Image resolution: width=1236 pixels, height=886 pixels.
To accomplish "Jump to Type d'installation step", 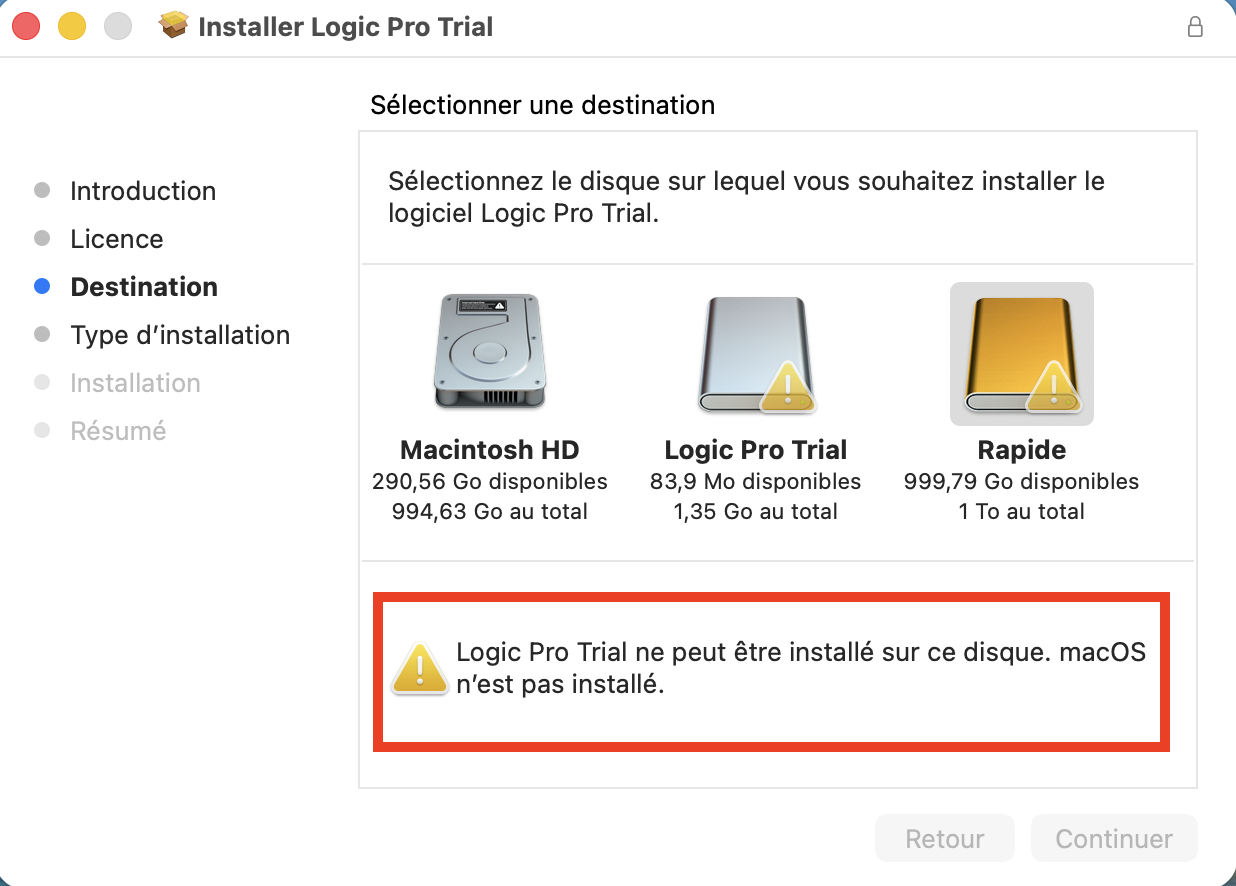I will click(x=180, y=335).
